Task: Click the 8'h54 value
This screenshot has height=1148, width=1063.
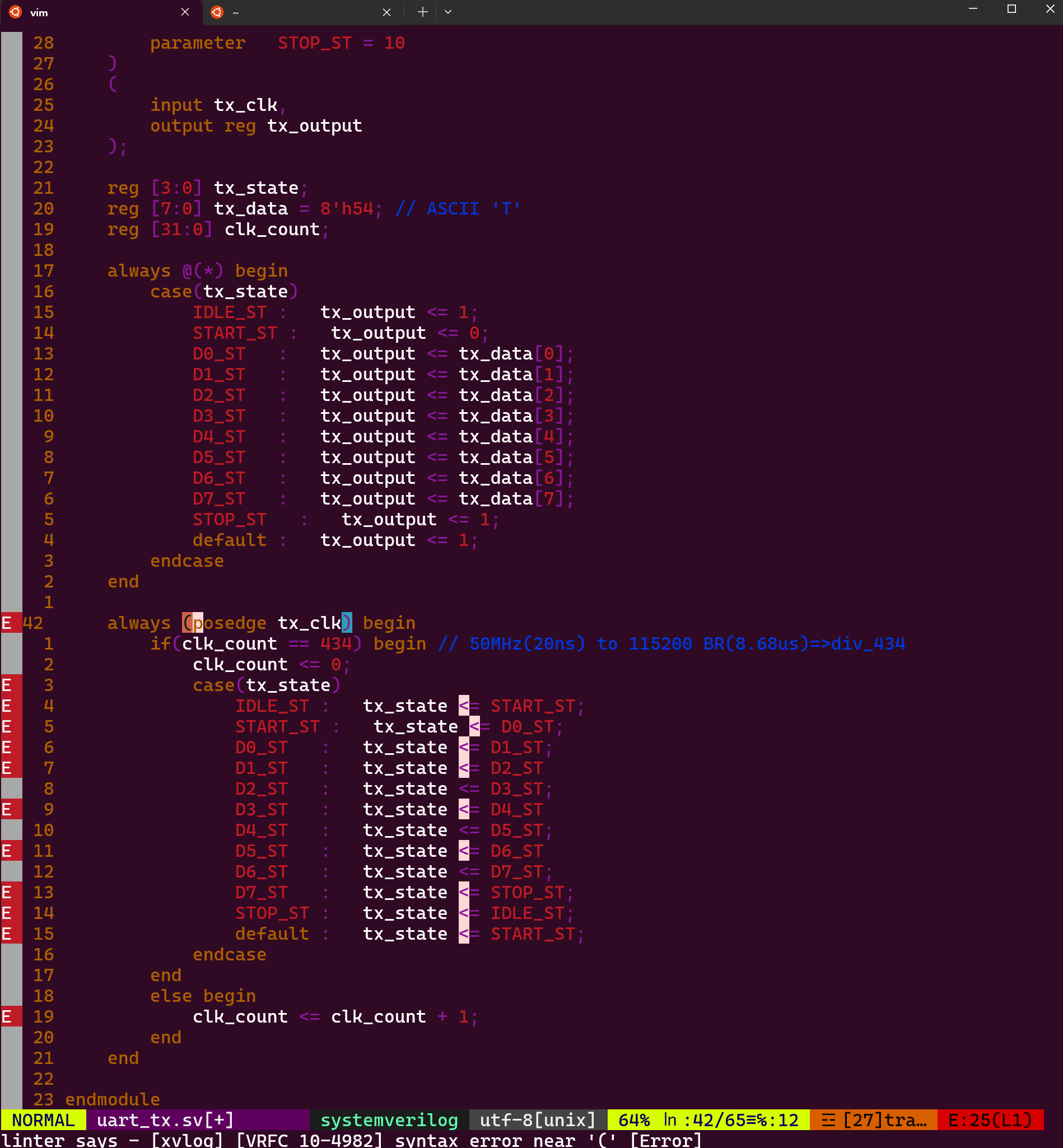Action: pyautogui.click(x=347, y=209)
